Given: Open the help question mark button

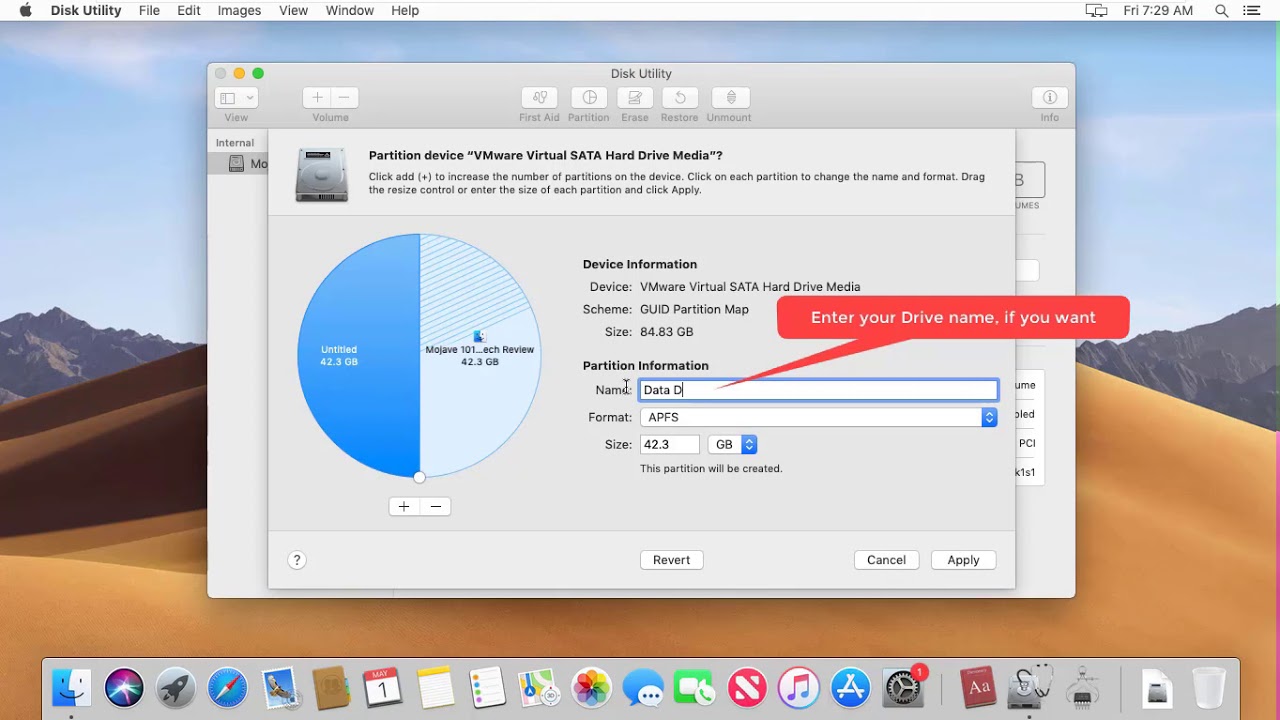Looking at the screenshot, I should pos(296,560).
